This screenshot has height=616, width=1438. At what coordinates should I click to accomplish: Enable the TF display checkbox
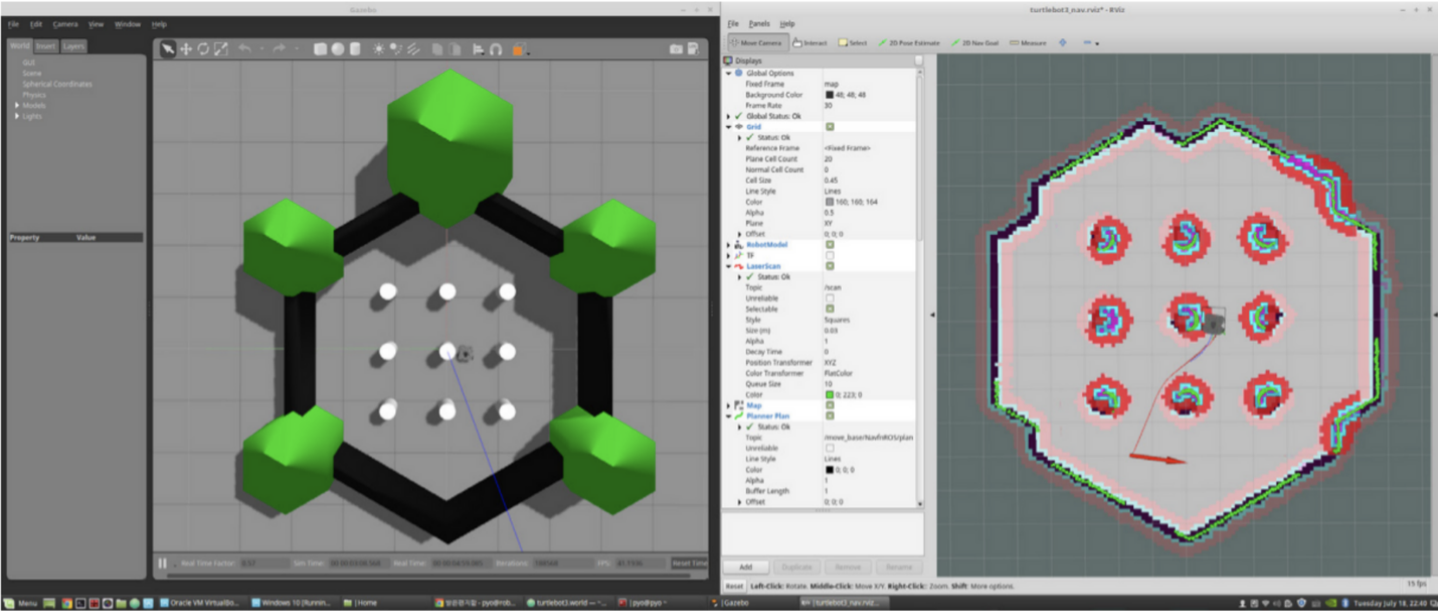tap(830, 256)
